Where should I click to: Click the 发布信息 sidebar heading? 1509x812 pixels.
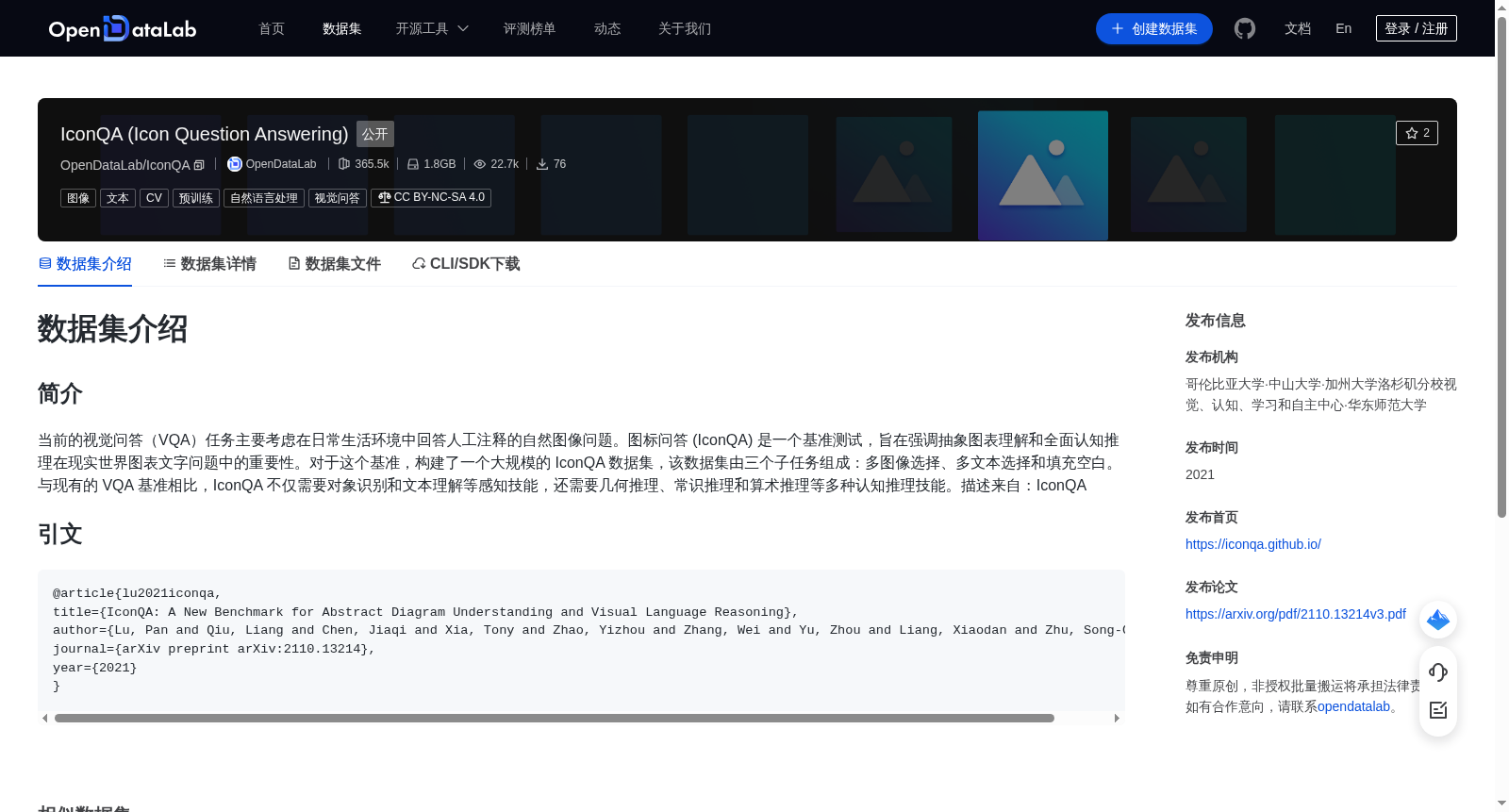(x=1216, y=321)
